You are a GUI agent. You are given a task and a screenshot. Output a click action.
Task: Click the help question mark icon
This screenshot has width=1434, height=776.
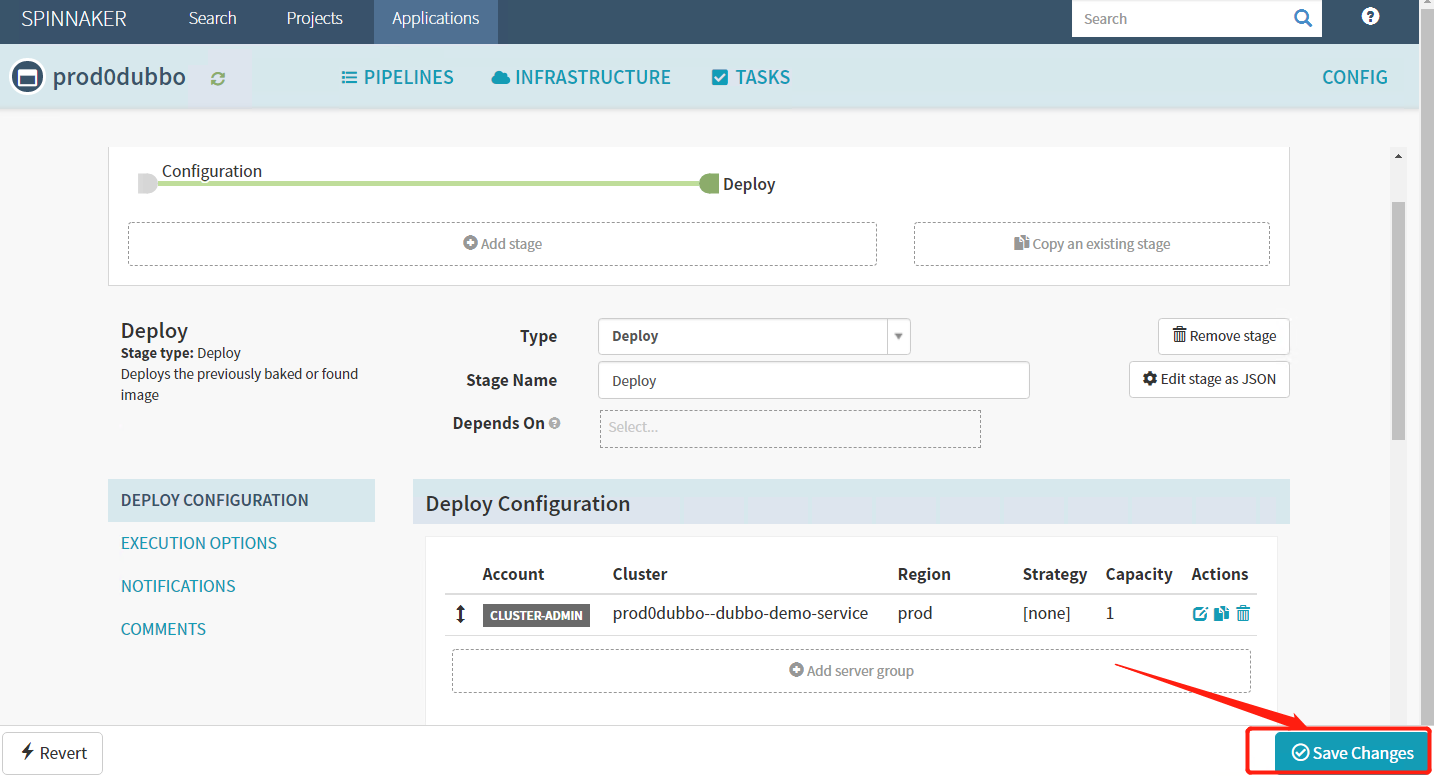tap(1370, 17)
